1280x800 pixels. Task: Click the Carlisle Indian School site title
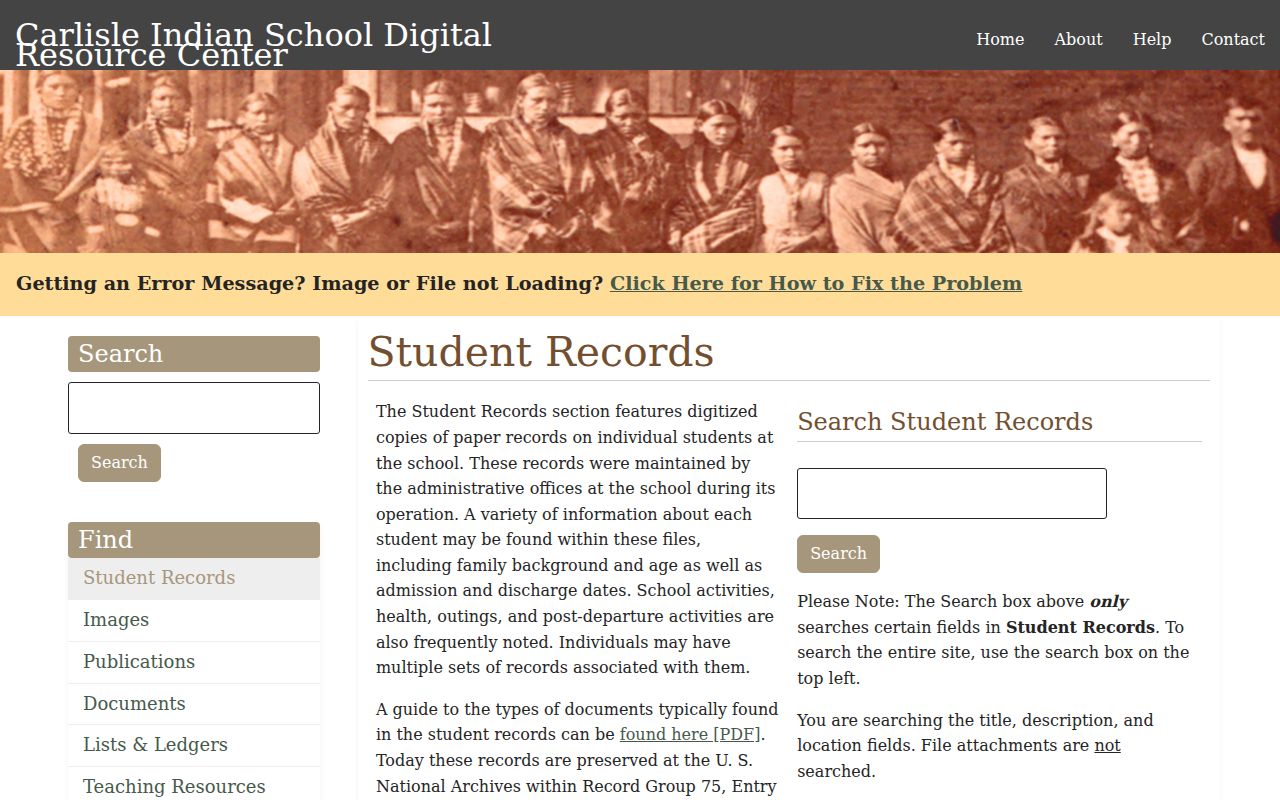click(253, 44)
